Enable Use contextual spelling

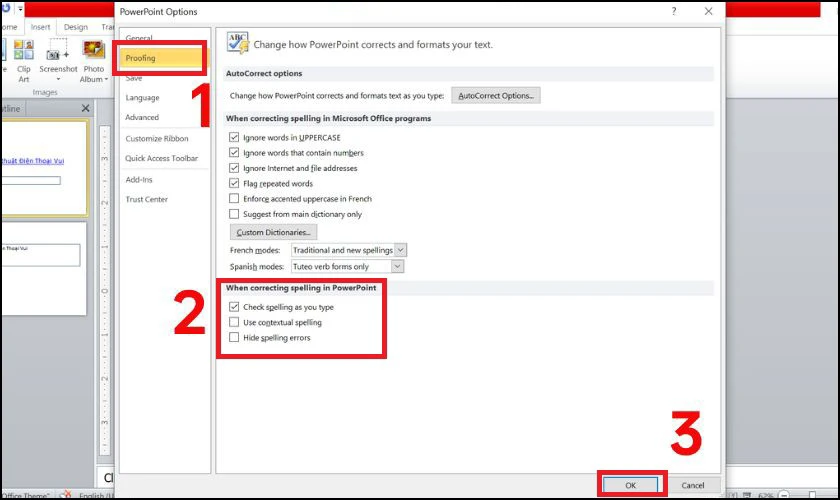(x=234, y=322)
